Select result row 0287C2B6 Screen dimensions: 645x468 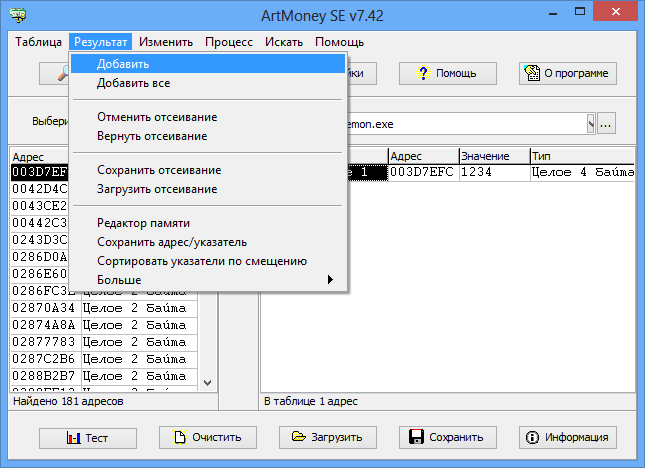[104, 359]
